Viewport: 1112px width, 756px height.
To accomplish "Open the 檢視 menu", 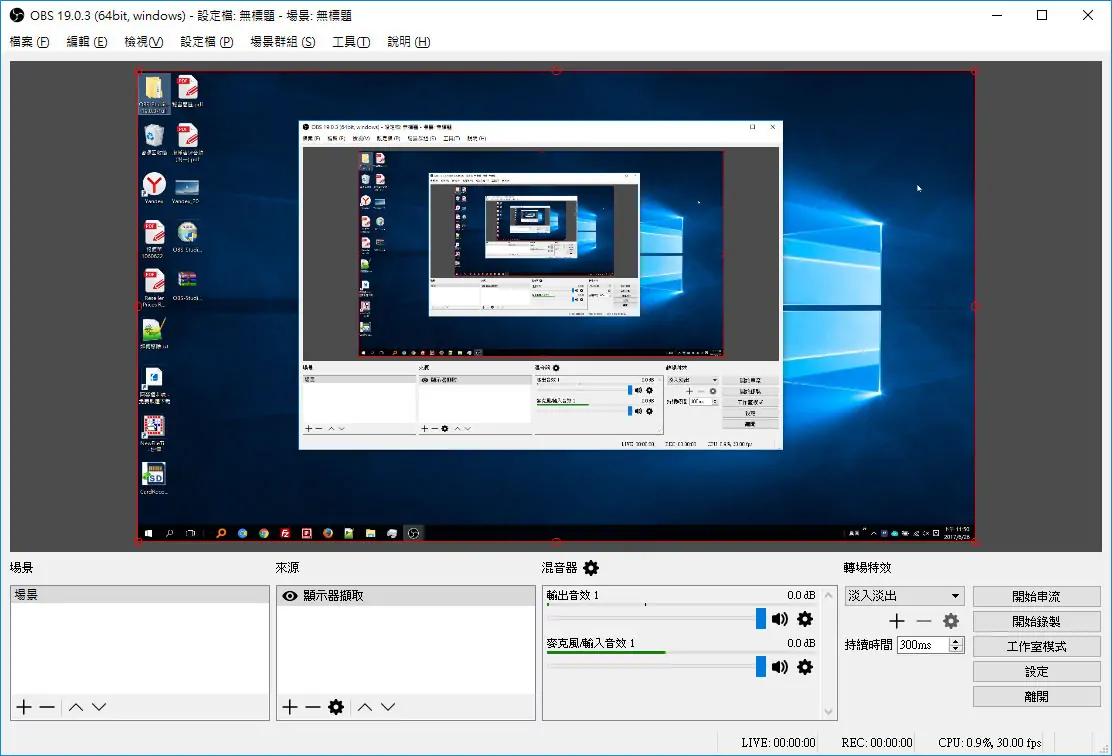I will click(x=143, y=42).
